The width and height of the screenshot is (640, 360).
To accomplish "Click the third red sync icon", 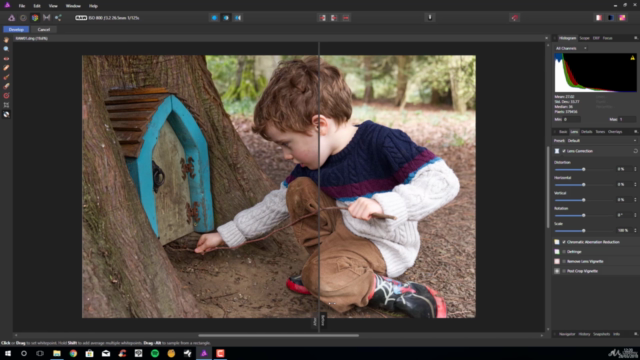I will (346, 18).
